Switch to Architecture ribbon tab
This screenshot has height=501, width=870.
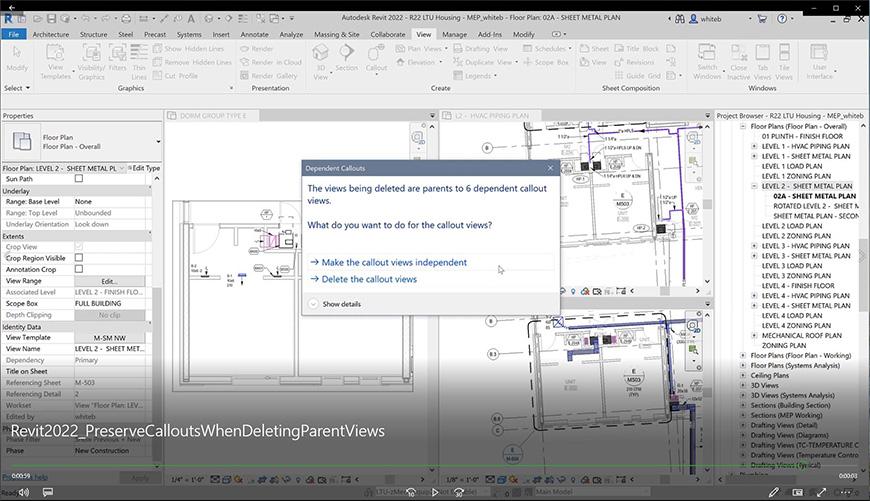click(x=50, y=34)
